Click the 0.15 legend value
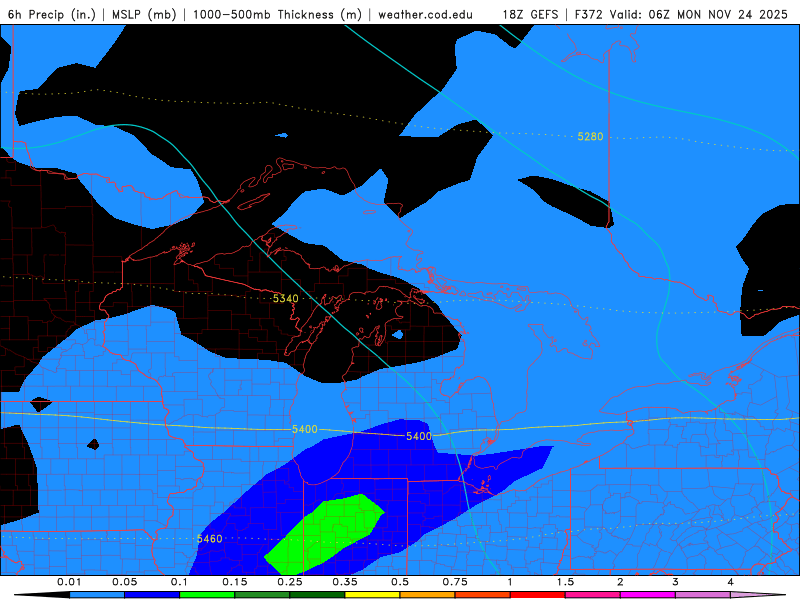Image resolution: width=800 pixels, height=600 pixels. tap(235, 582)
